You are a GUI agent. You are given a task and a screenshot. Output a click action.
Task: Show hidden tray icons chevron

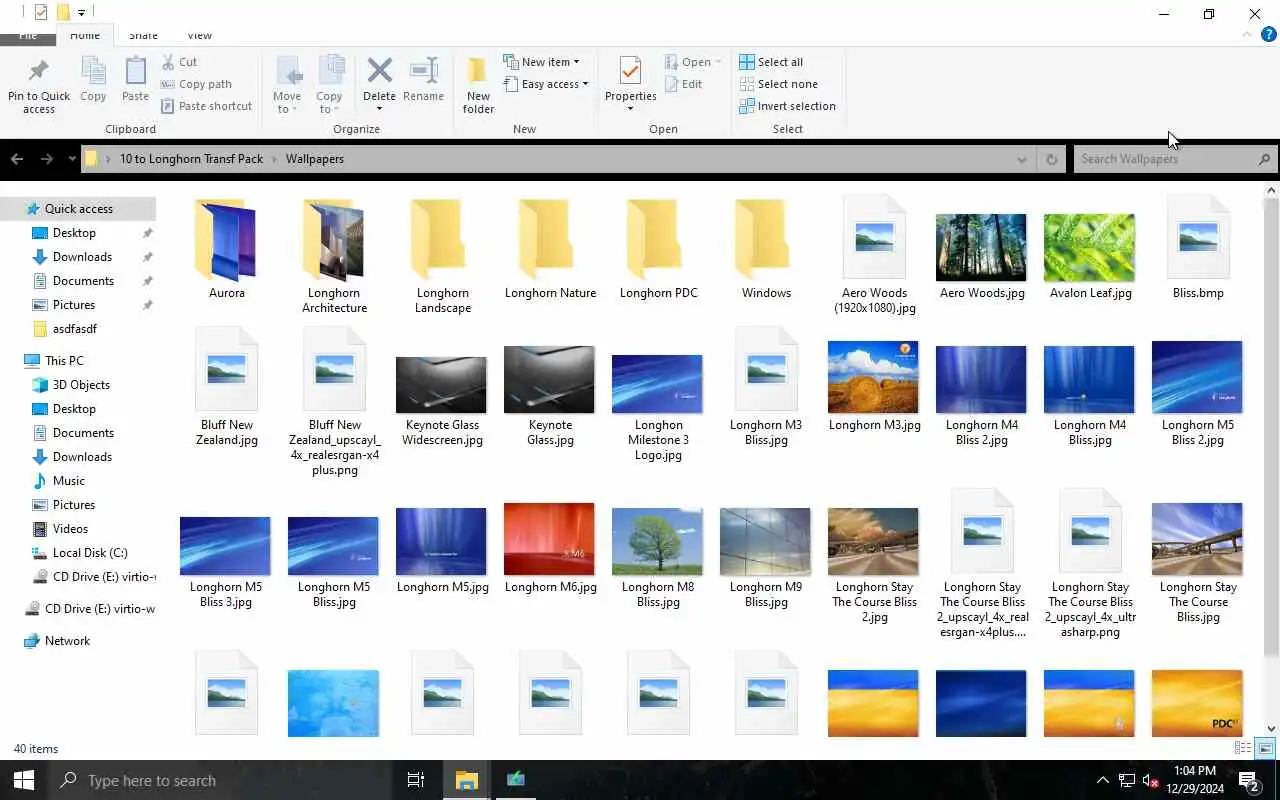pyautogui.click(x=1103, y=780)
